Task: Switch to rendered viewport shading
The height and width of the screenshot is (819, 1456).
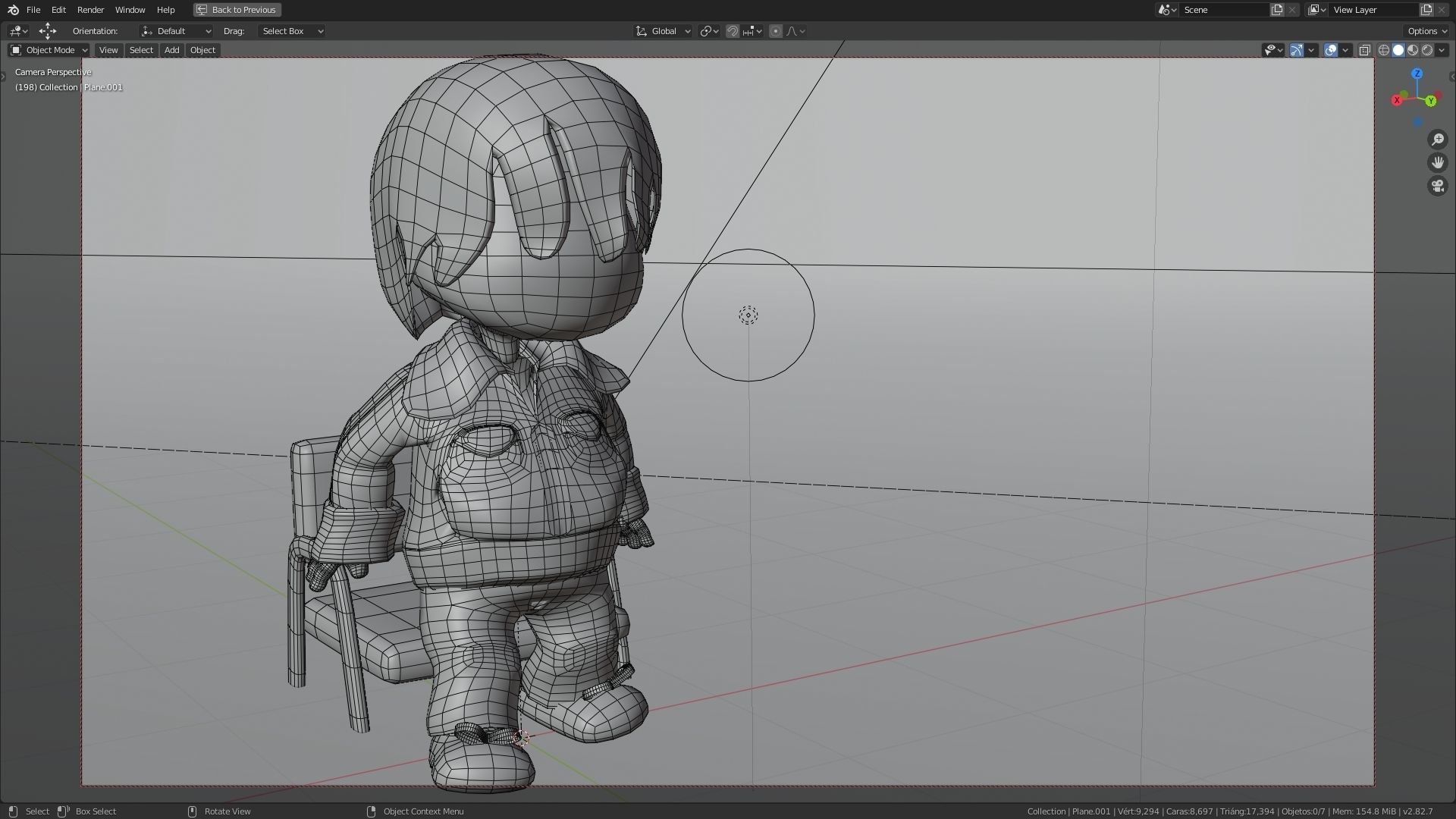Action: (1427, 50)
